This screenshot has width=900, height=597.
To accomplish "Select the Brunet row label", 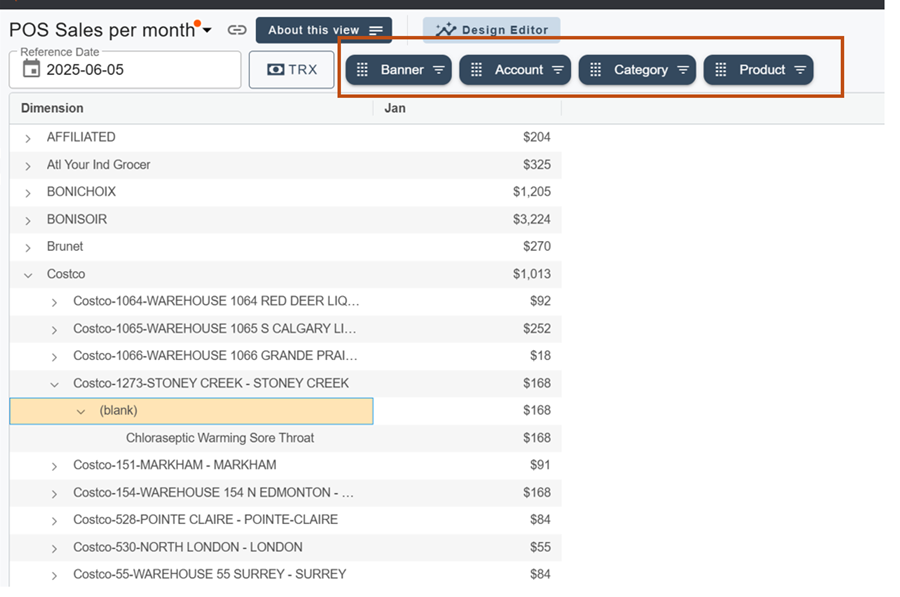I will pos(65,246).
